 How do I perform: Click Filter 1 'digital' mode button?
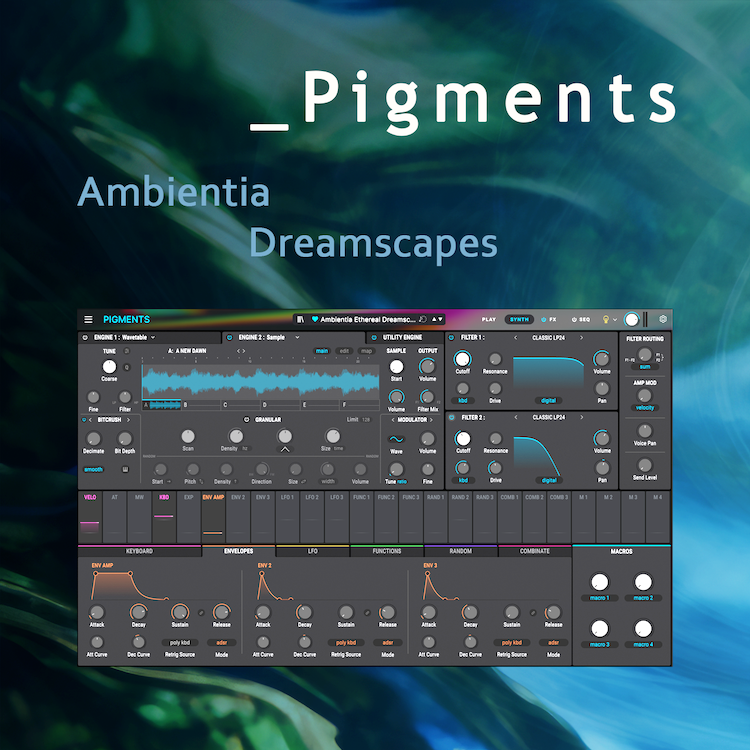coord(549,400)
